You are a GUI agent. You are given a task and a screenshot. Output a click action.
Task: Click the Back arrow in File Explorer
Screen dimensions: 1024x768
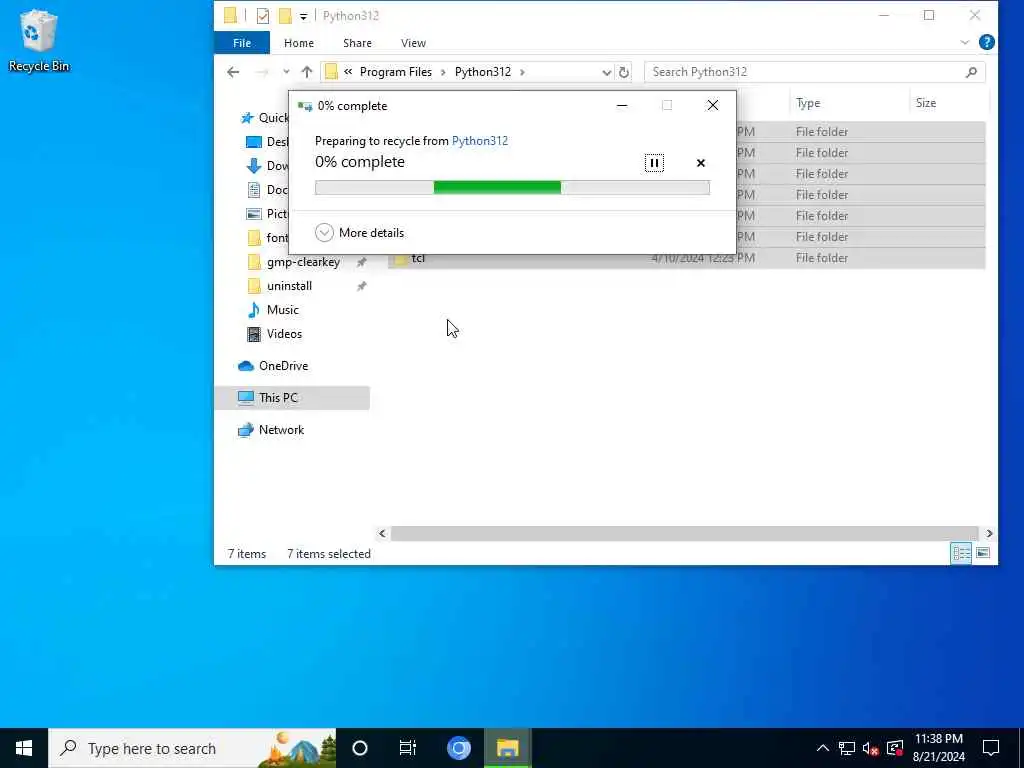[x=233, y=72]
